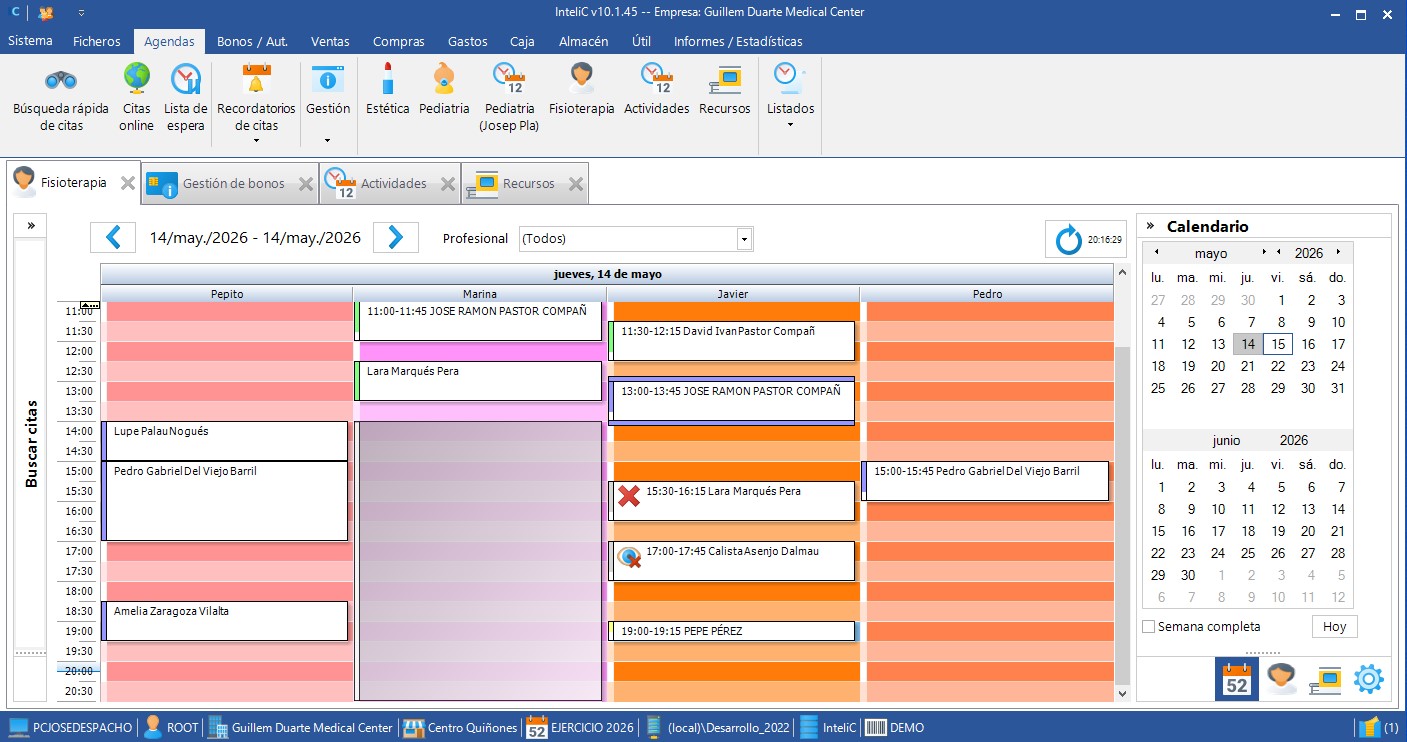Image resolution: width=1407 pixels, height=742 pixels.
Task: Go to previous year before 2026
Action: 1278,252
